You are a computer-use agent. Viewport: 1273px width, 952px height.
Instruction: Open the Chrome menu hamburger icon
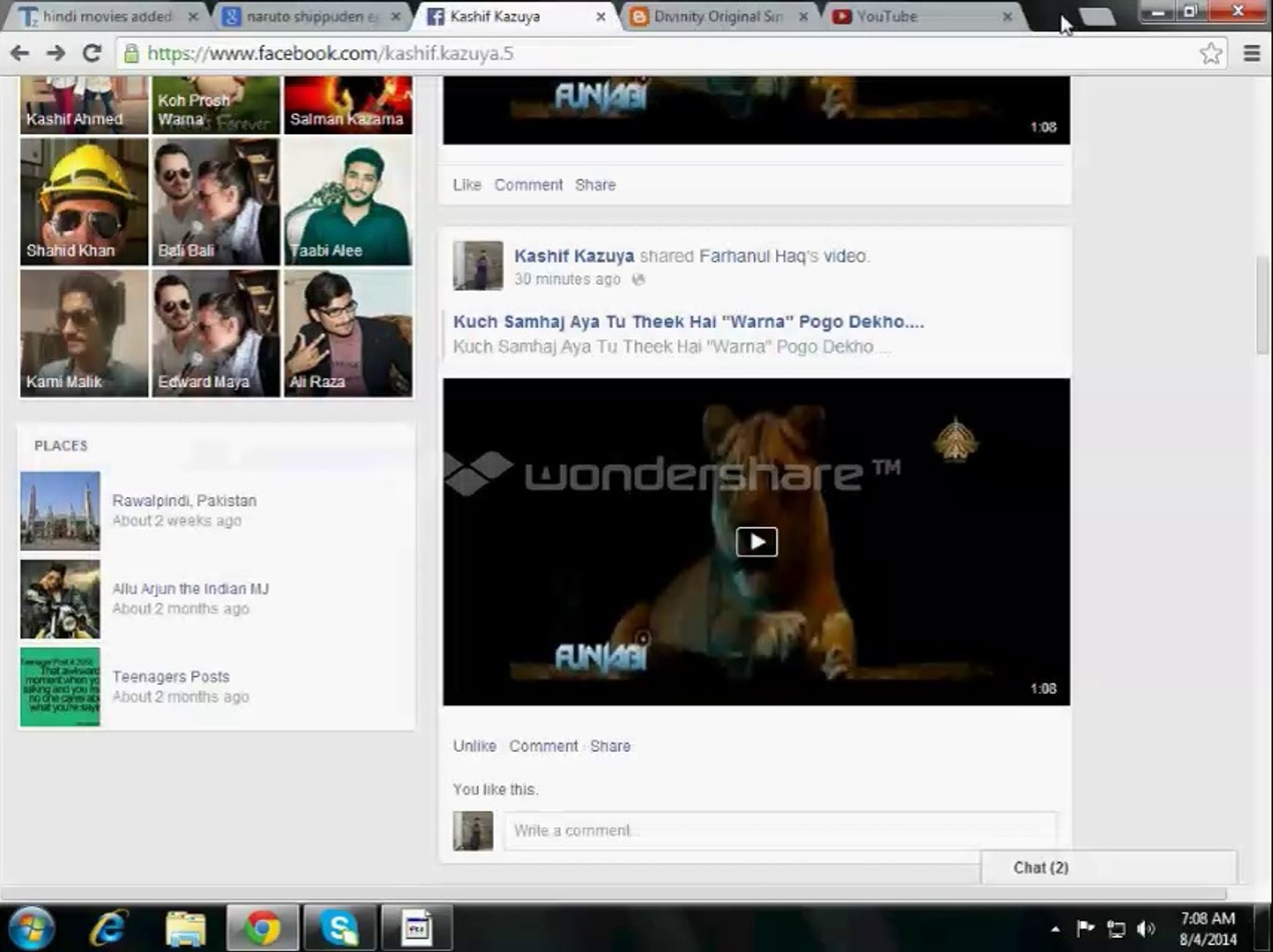coord(1252,54)
